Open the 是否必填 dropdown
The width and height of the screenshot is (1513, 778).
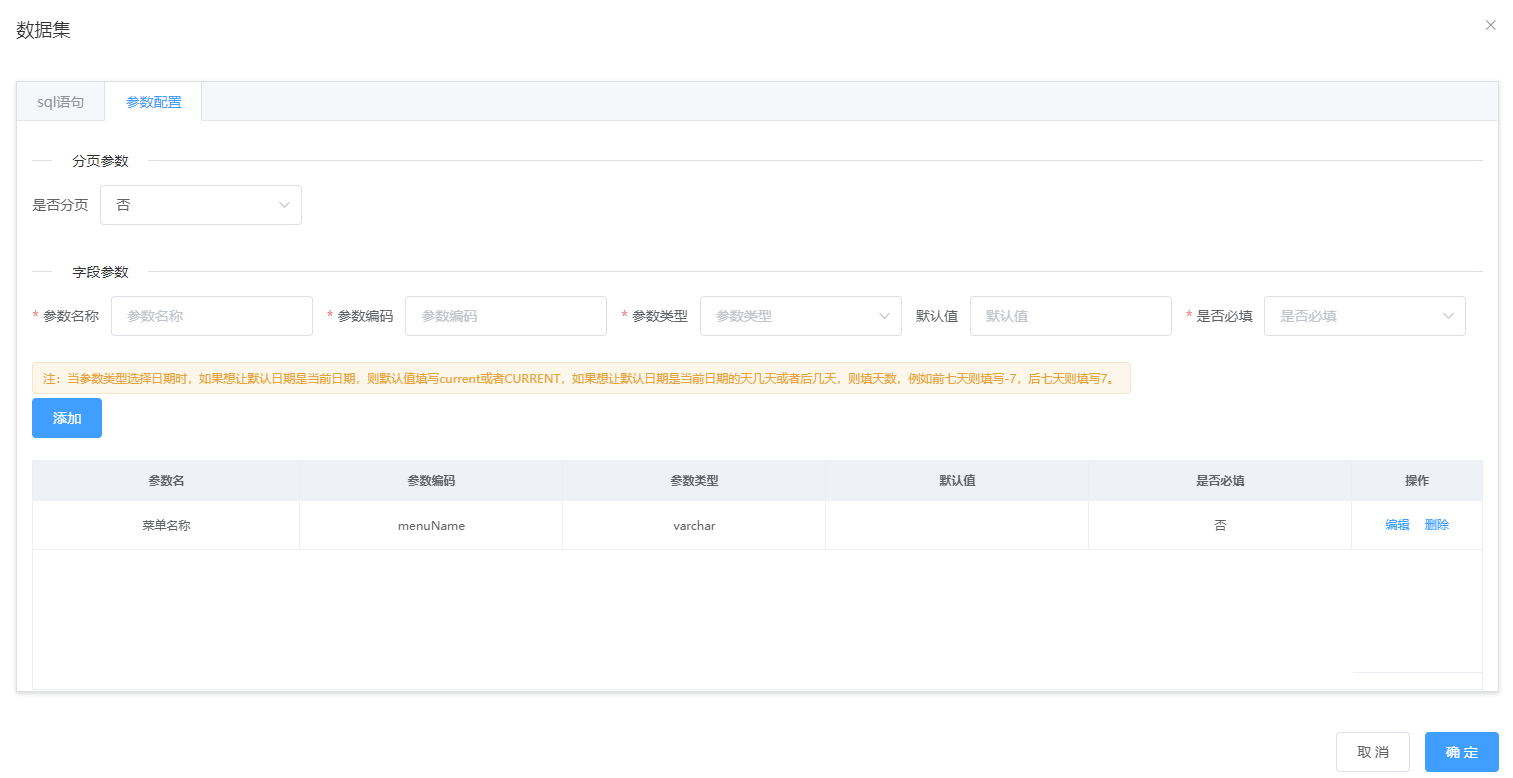pyautogui.click(x=1363, y=315)
